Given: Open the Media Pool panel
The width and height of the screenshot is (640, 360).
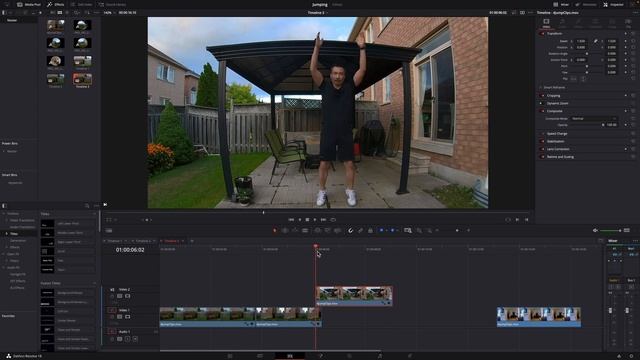Looking at the screenshot, I should 29,4.
